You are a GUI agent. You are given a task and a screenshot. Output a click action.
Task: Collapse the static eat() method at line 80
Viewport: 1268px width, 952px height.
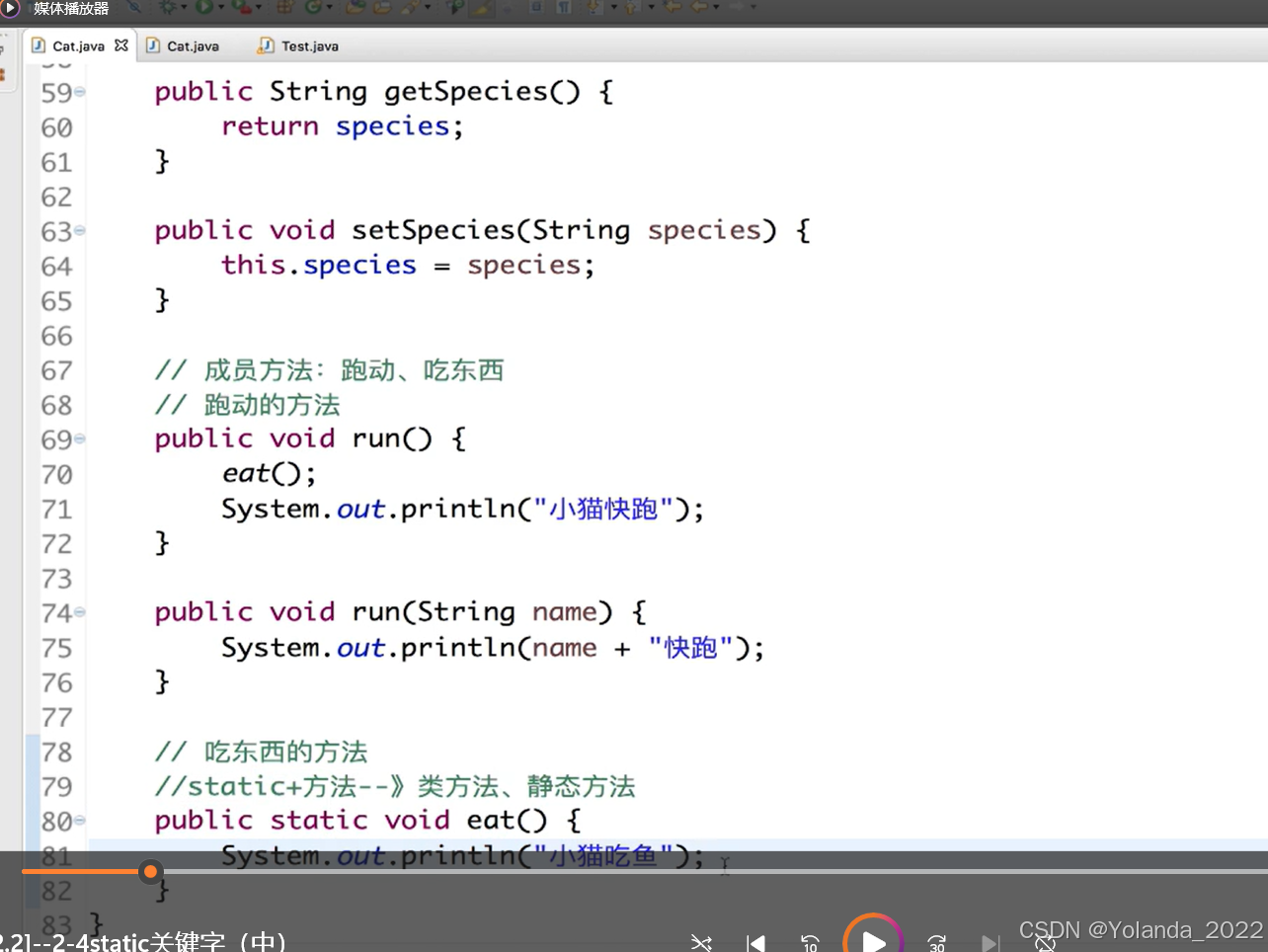point(80,821)
